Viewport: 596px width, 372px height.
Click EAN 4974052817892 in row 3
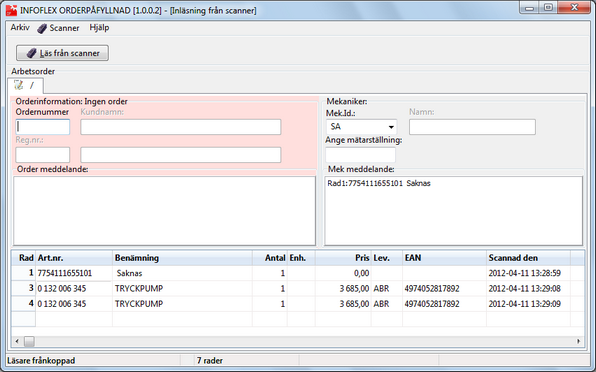coord(444,288)
